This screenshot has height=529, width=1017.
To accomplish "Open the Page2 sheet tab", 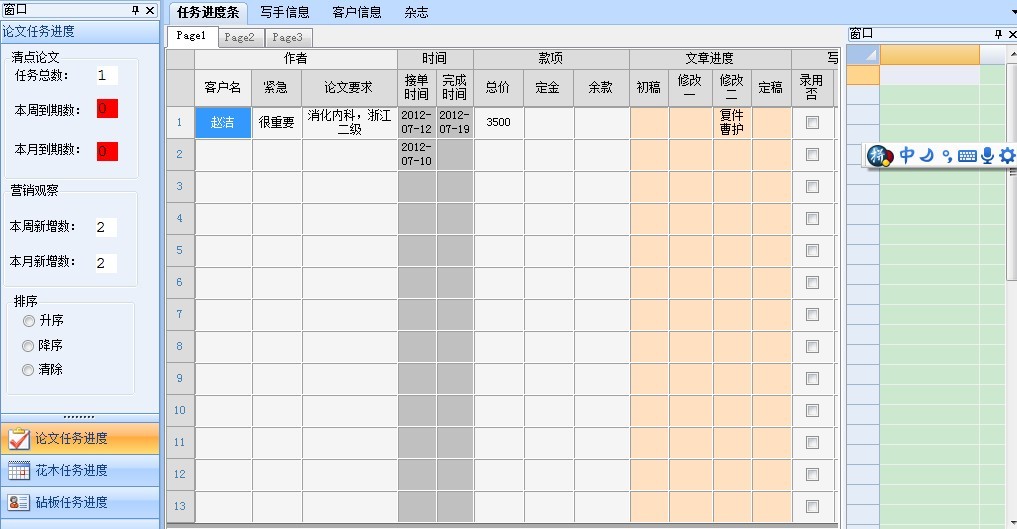I will point(239,38).
